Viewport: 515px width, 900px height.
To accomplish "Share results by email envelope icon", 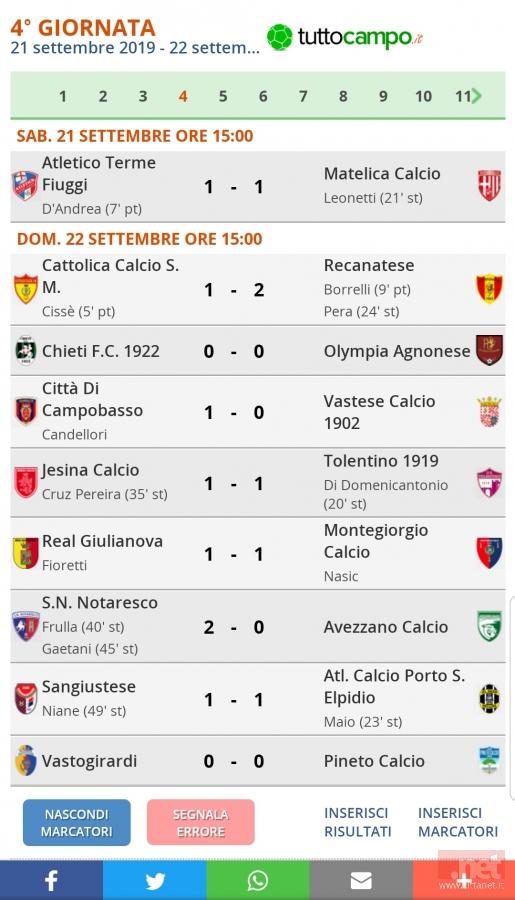I will pyautogui.click(x=361, y=880).
